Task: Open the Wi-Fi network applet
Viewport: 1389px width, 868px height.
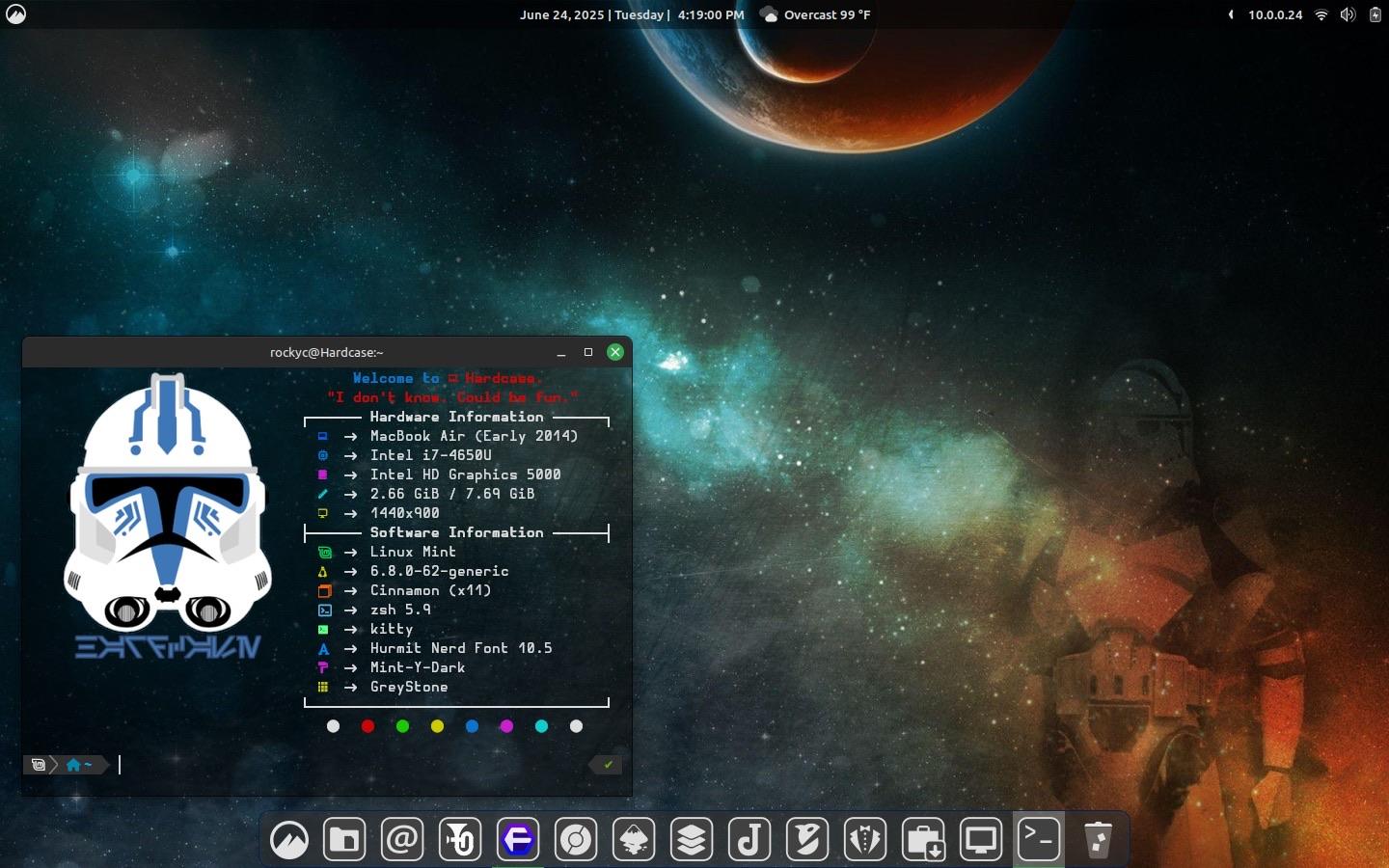Action: coord(1321,14)
